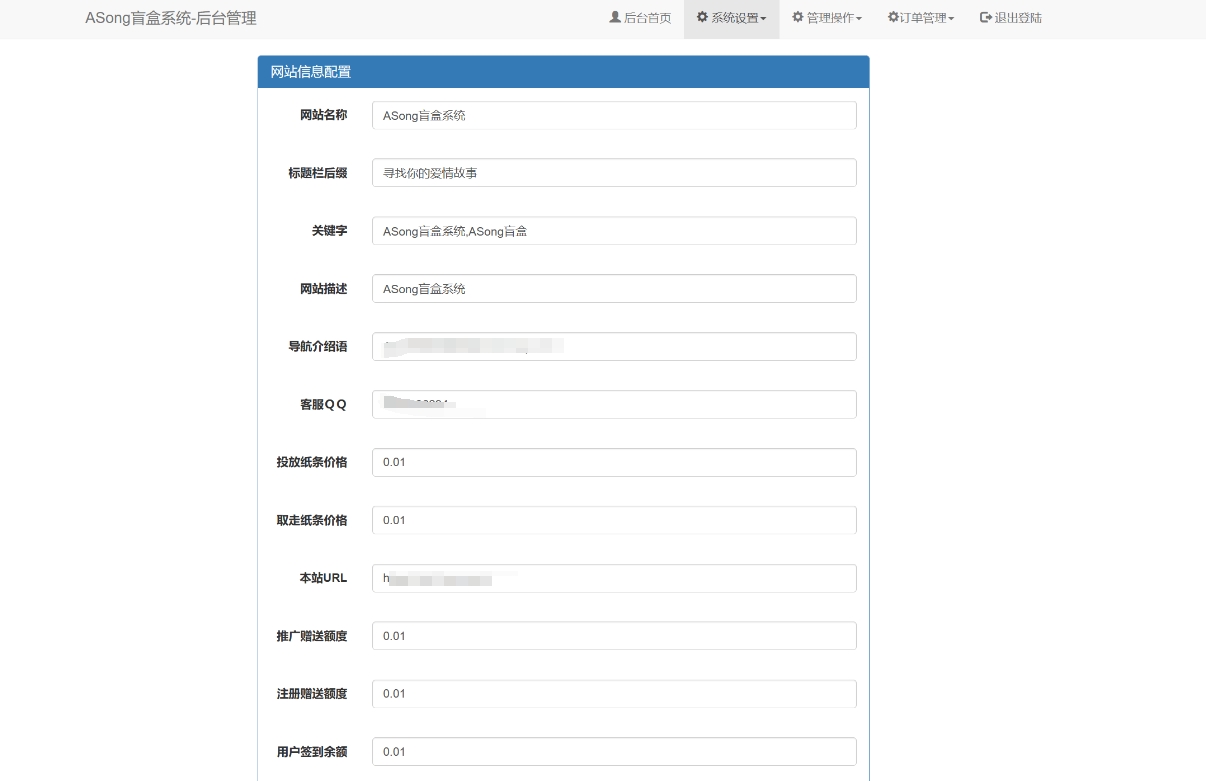Select the 网站描述 text field
The width and height of the screenshot is (1206, 781).
point(614,289)
